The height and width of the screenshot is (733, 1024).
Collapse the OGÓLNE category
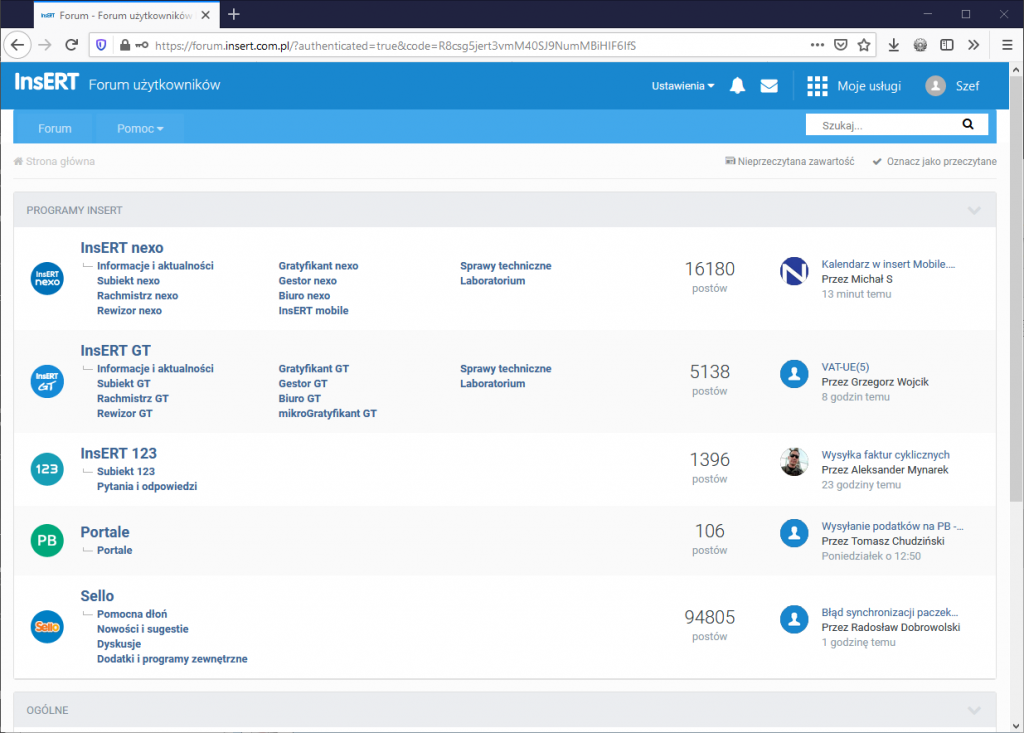974,710
